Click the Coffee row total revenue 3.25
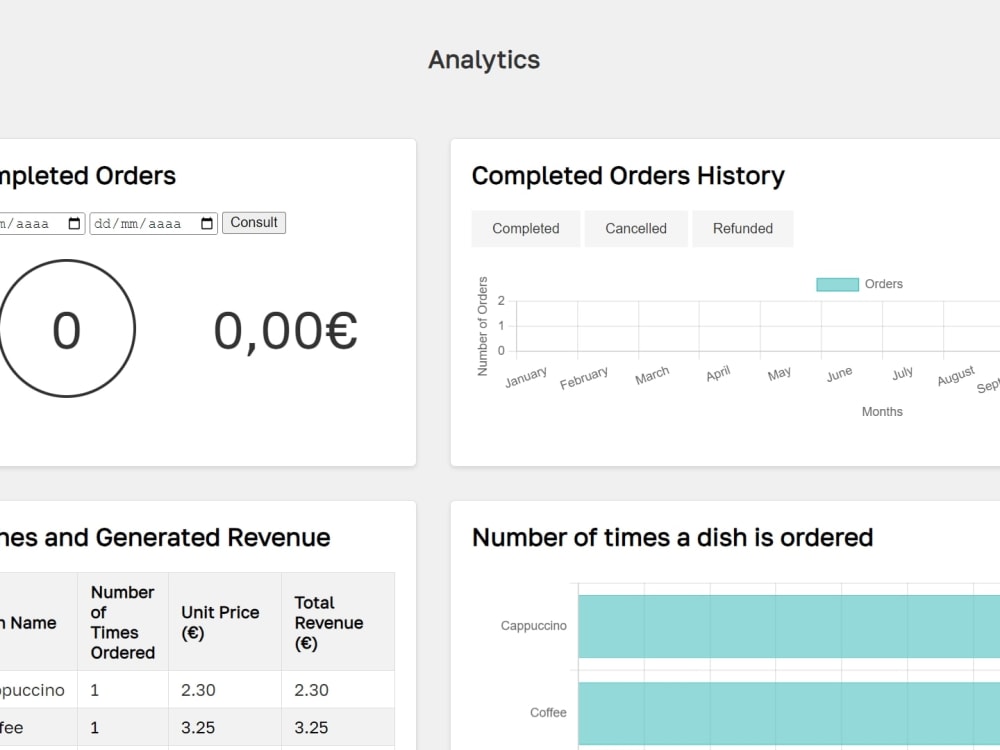This screenshot has width=1000, height=750. coord(311,728)
